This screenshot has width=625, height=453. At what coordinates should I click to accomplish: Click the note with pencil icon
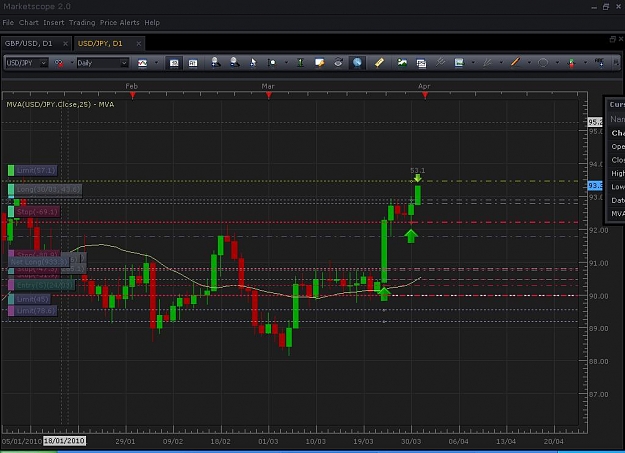[319, 63]
